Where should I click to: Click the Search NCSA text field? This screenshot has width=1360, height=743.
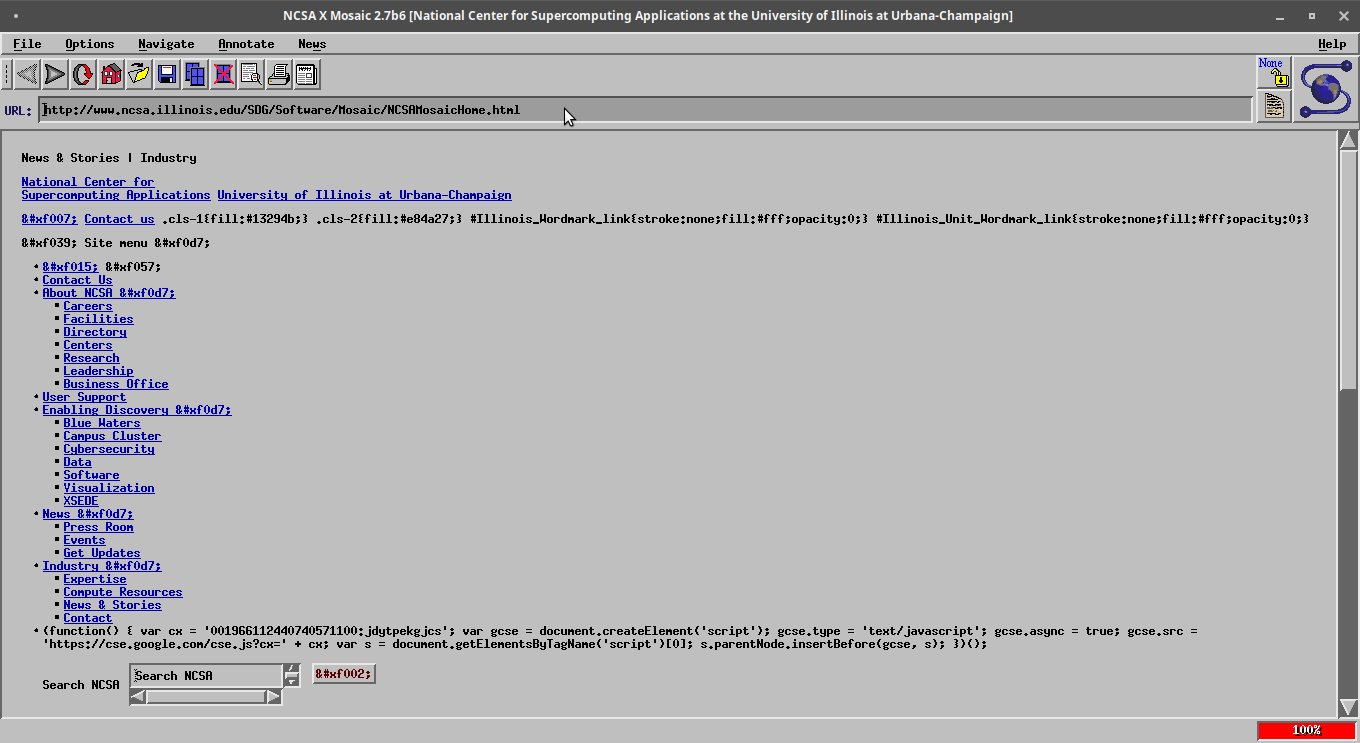pyautogui.click(x=206, y=676)
